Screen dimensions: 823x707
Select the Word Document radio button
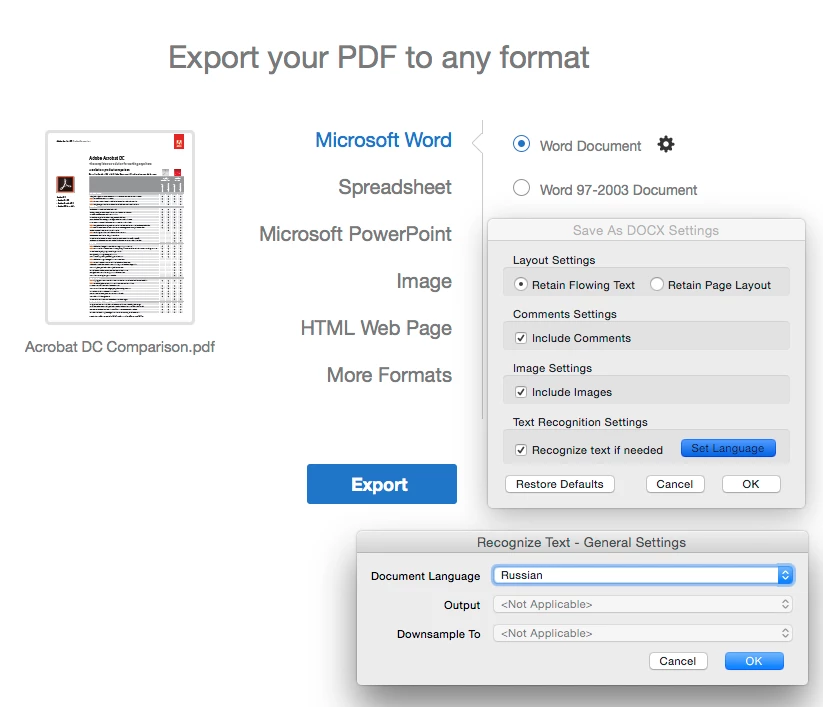(x=521, y=144)
